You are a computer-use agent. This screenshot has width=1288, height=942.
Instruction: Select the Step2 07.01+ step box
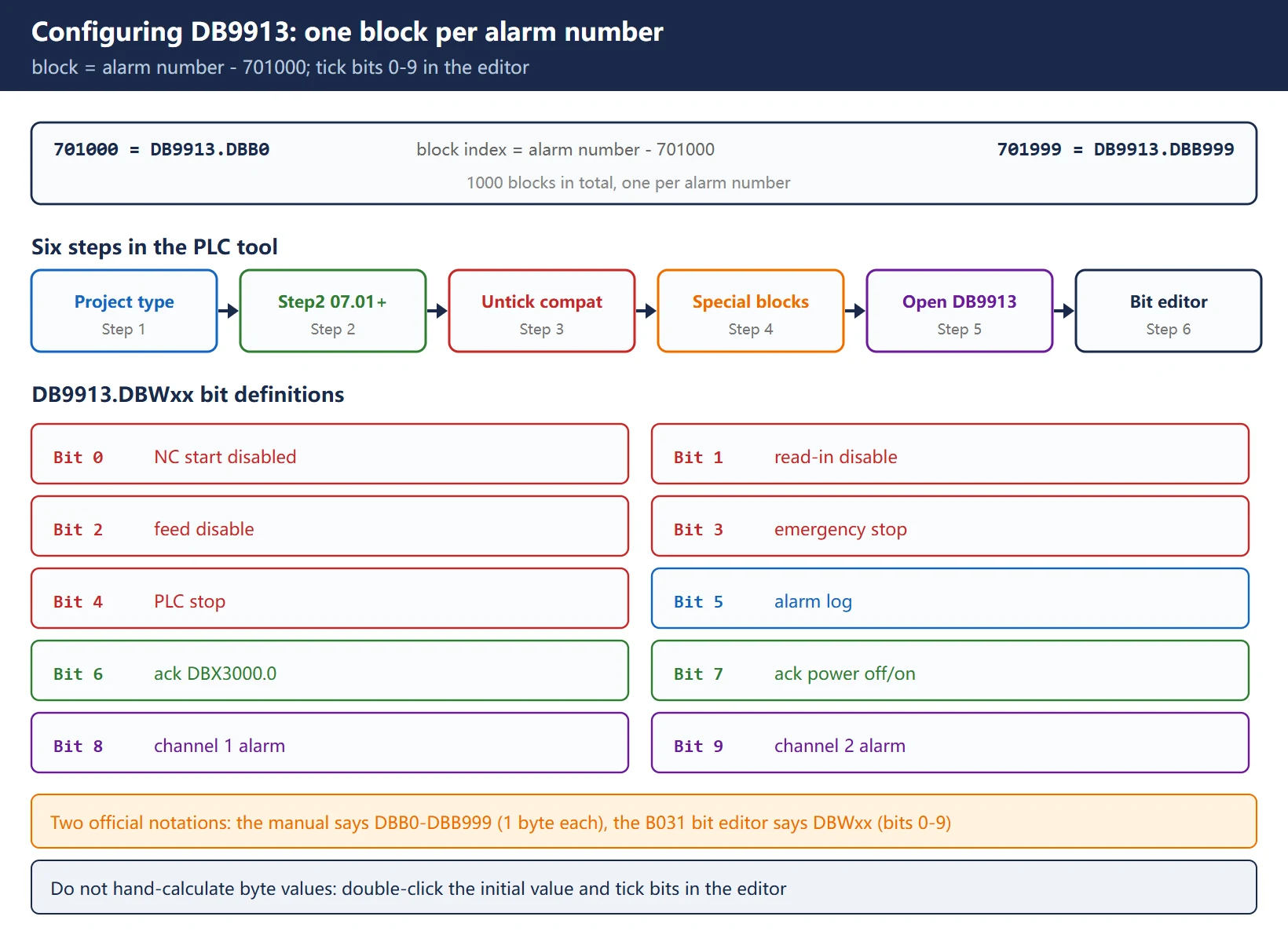pos(333,311)
